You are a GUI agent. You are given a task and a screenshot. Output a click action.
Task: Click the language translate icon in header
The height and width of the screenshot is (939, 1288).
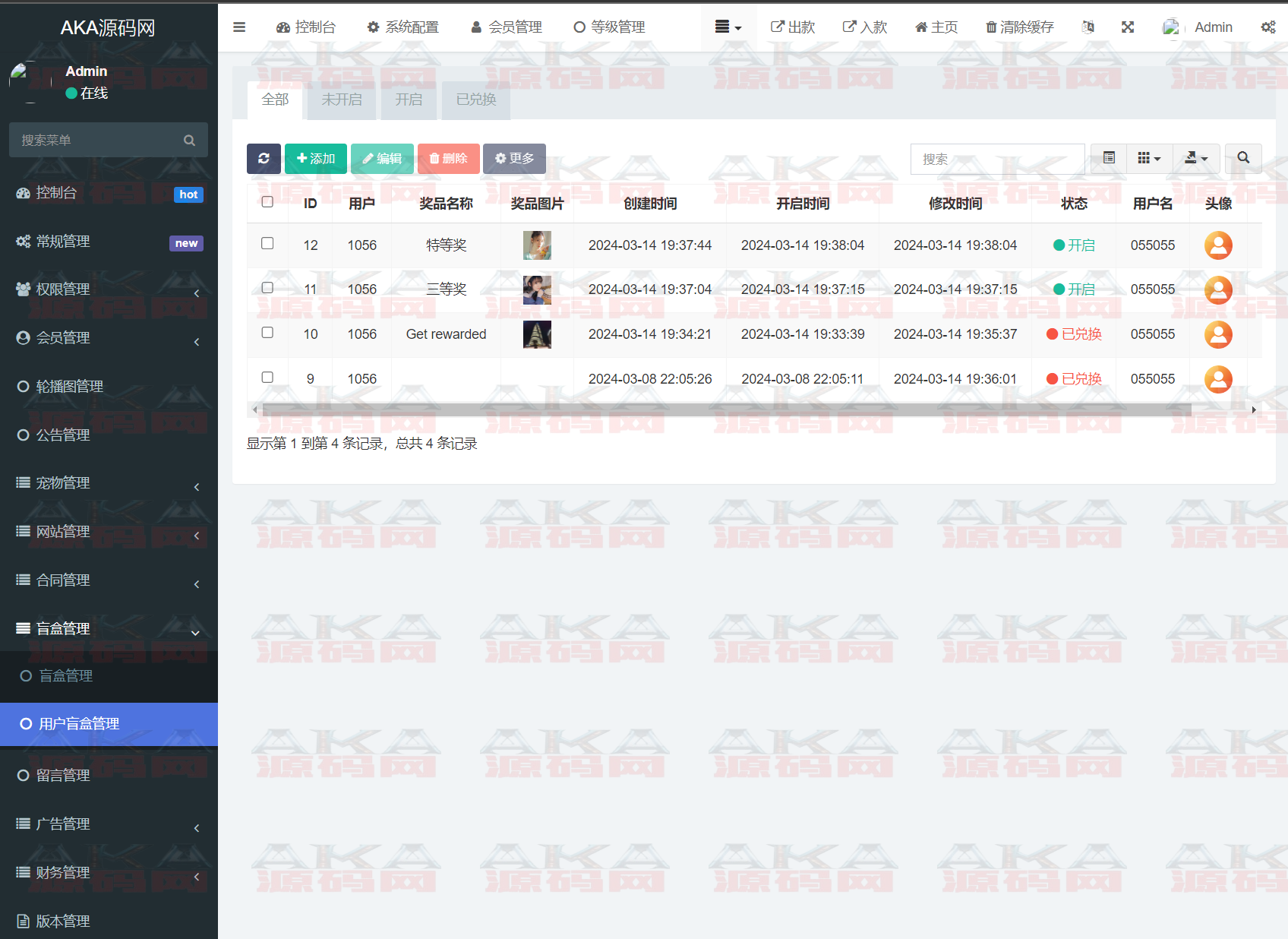coord(1088,27)
